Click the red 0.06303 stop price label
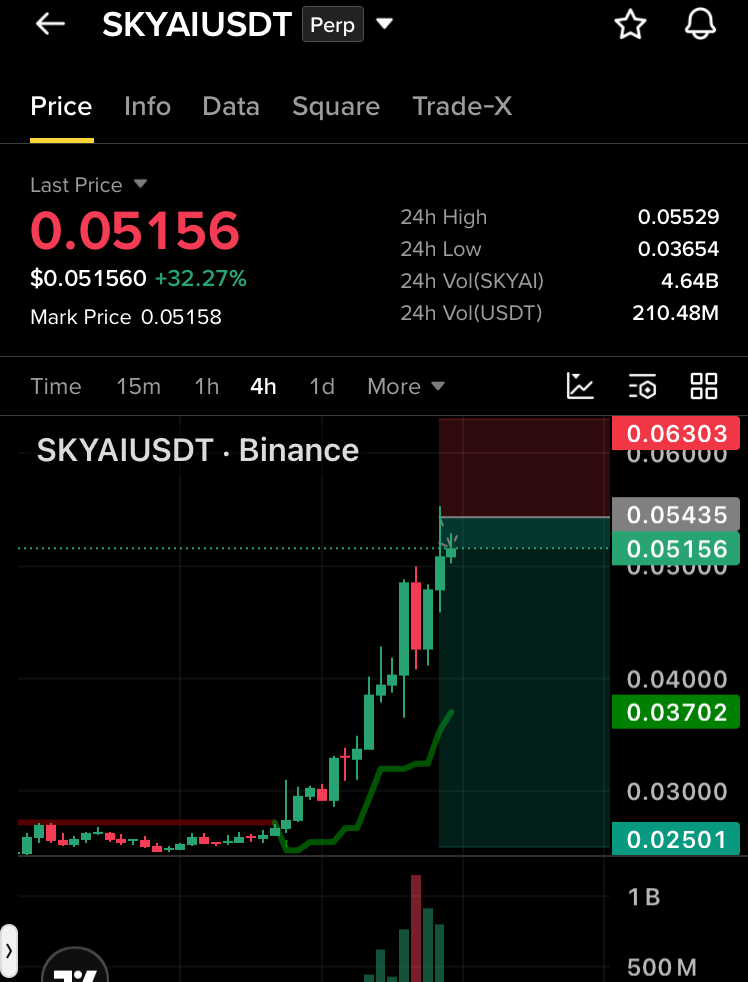748x982 pixels. (676, 433)
